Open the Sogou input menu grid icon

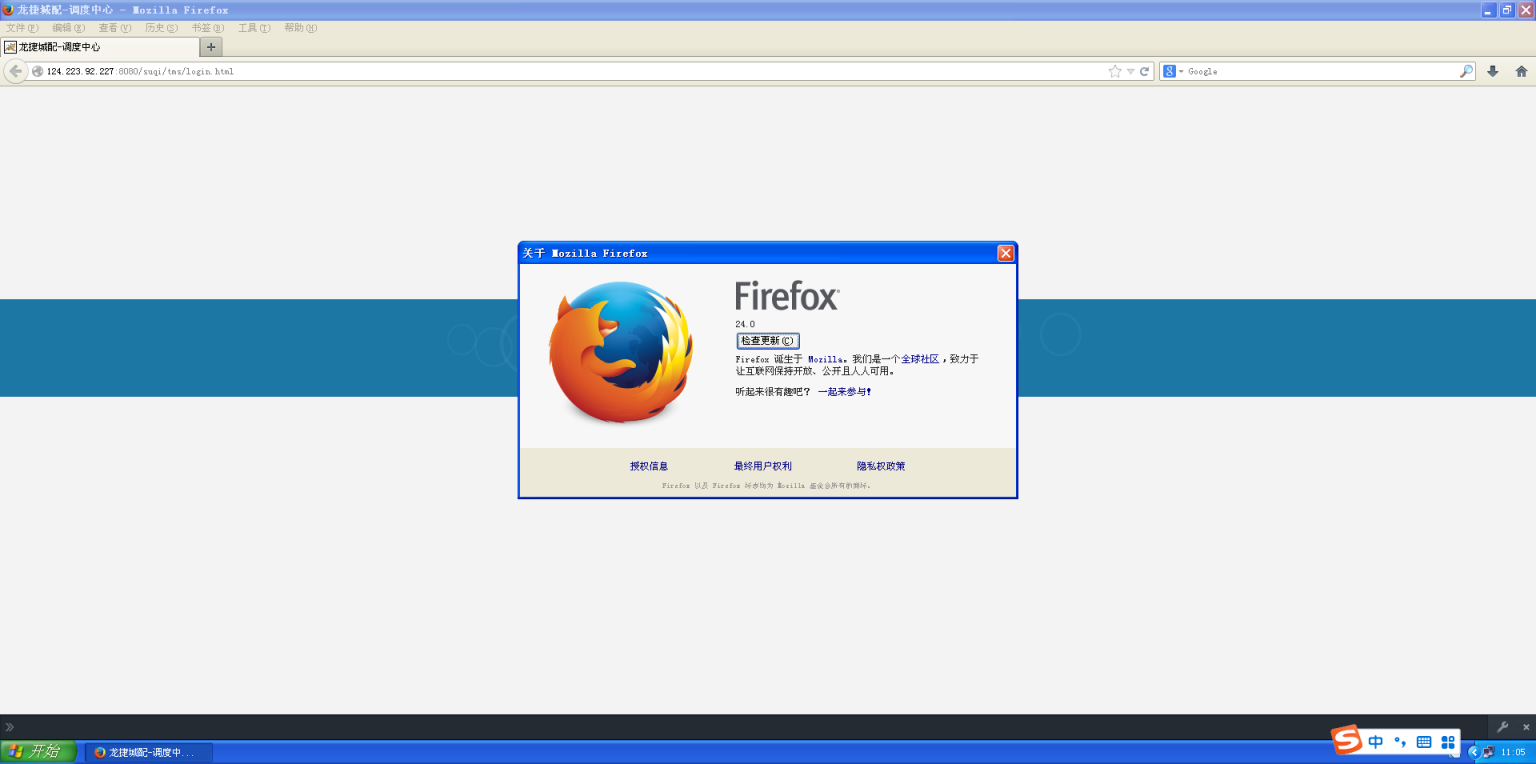point(1447,742)
